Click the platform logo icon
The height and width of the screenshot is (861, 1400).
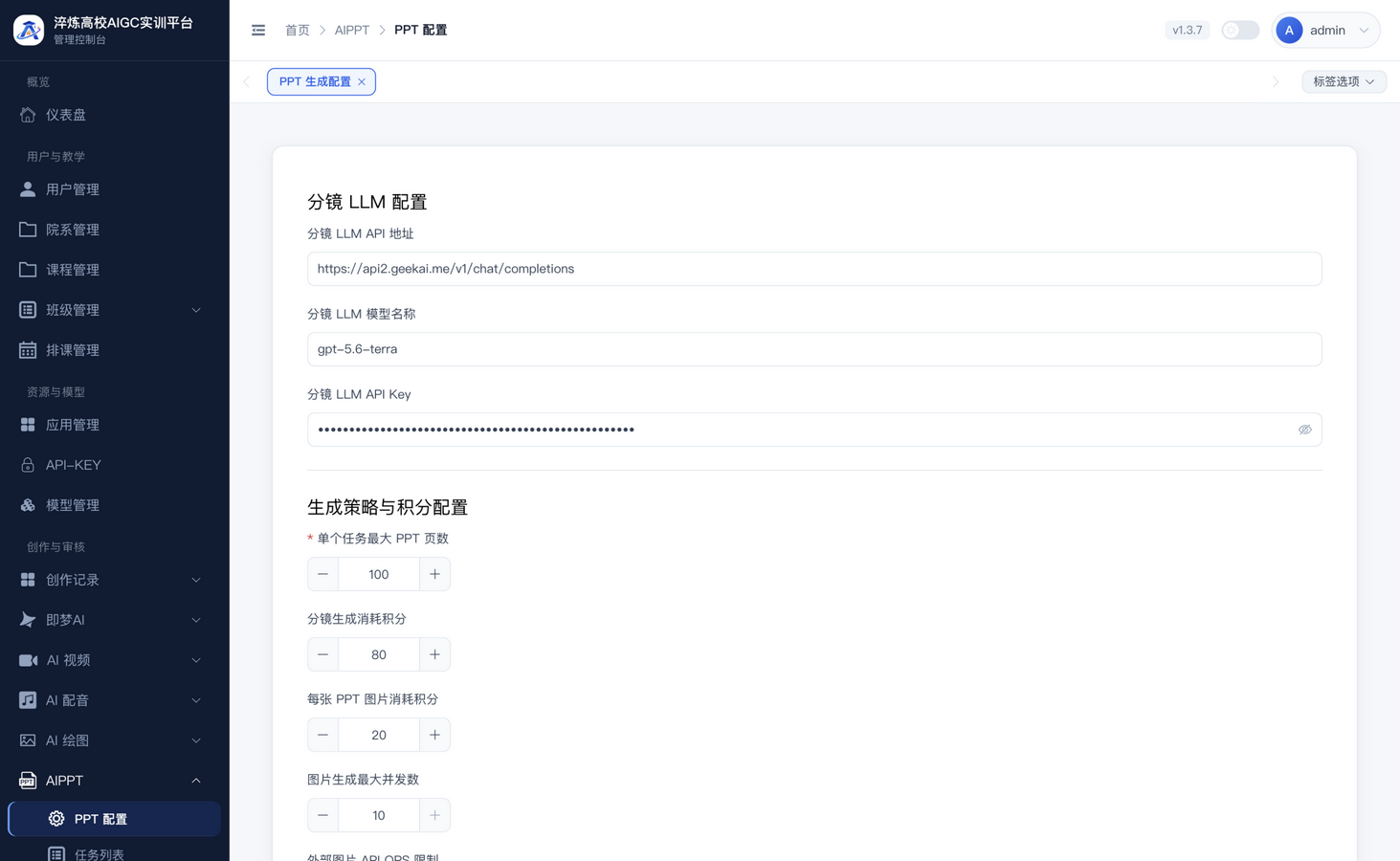tap(29, 30)
